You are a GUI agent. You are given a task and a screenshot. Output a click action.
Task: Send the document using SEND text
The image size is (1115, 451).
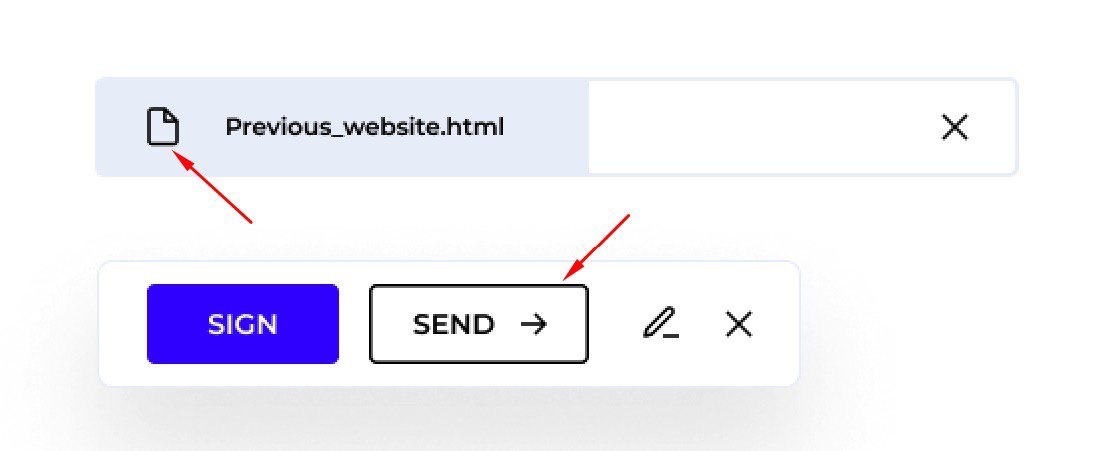pos(453,324)
